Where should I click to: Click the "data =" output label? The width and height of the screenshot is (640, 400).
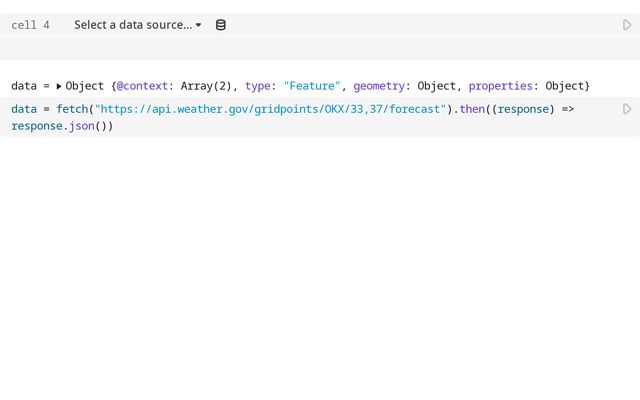coord(30,86)
